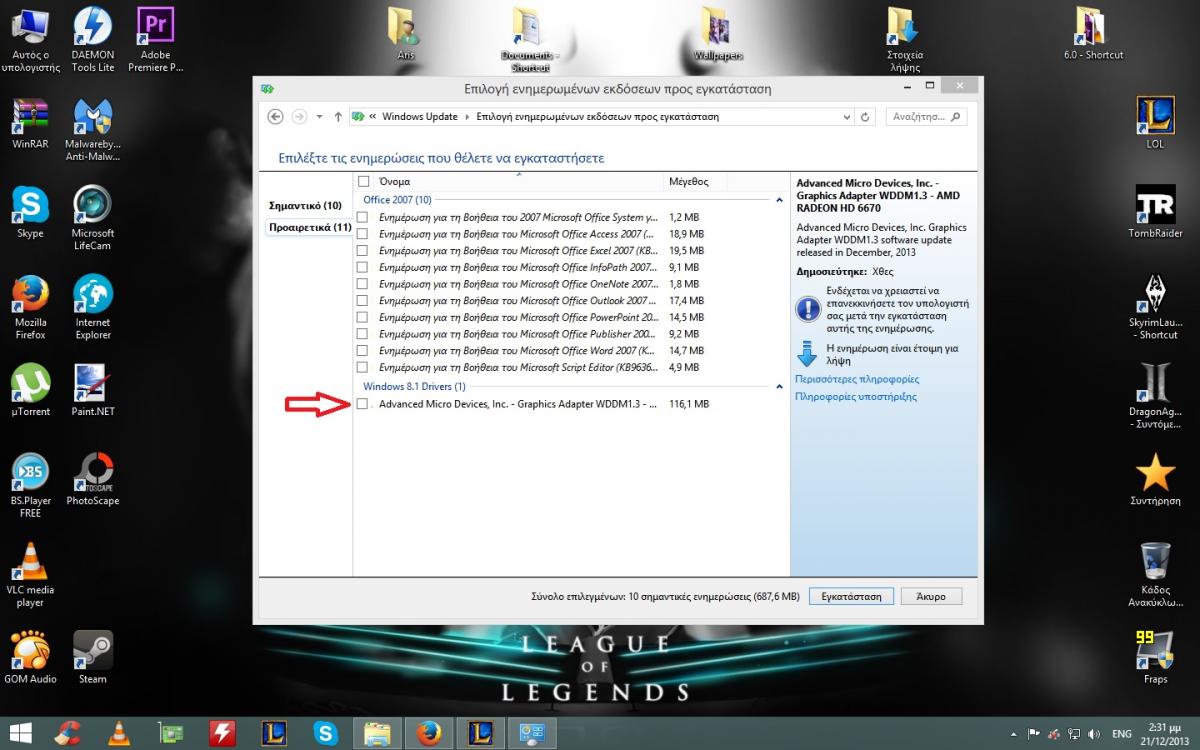Open PhotoScape desktop icon
1200x750 pixels.
pyautogui.click(x=92, y=480)
